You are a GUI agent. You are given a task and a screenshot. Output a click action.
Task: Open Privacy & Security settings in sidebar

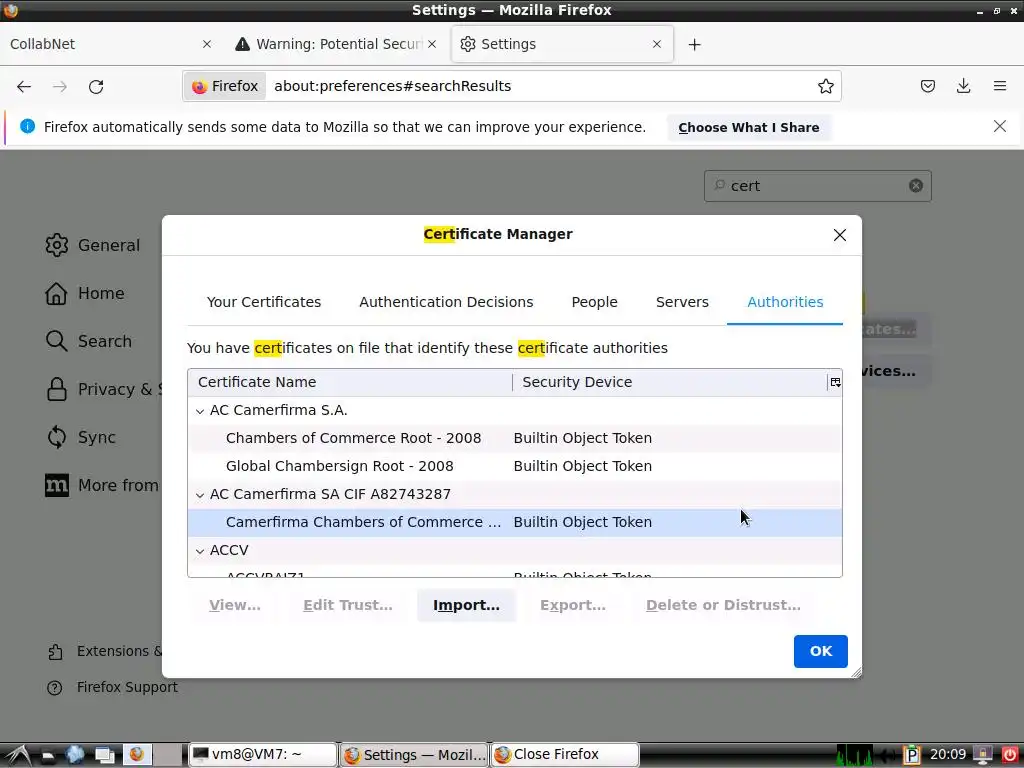[103, 389]
